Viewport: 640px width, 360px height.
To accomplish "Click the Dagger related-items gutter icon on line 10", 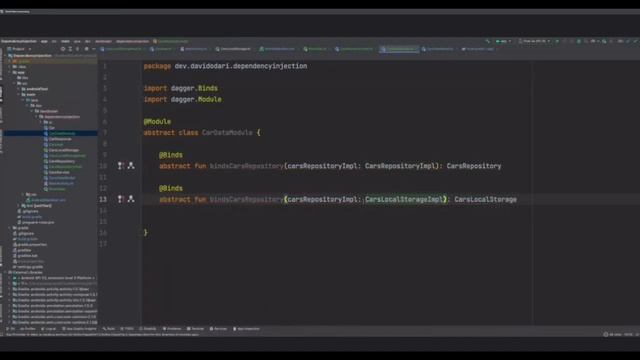I will point(131,166).
